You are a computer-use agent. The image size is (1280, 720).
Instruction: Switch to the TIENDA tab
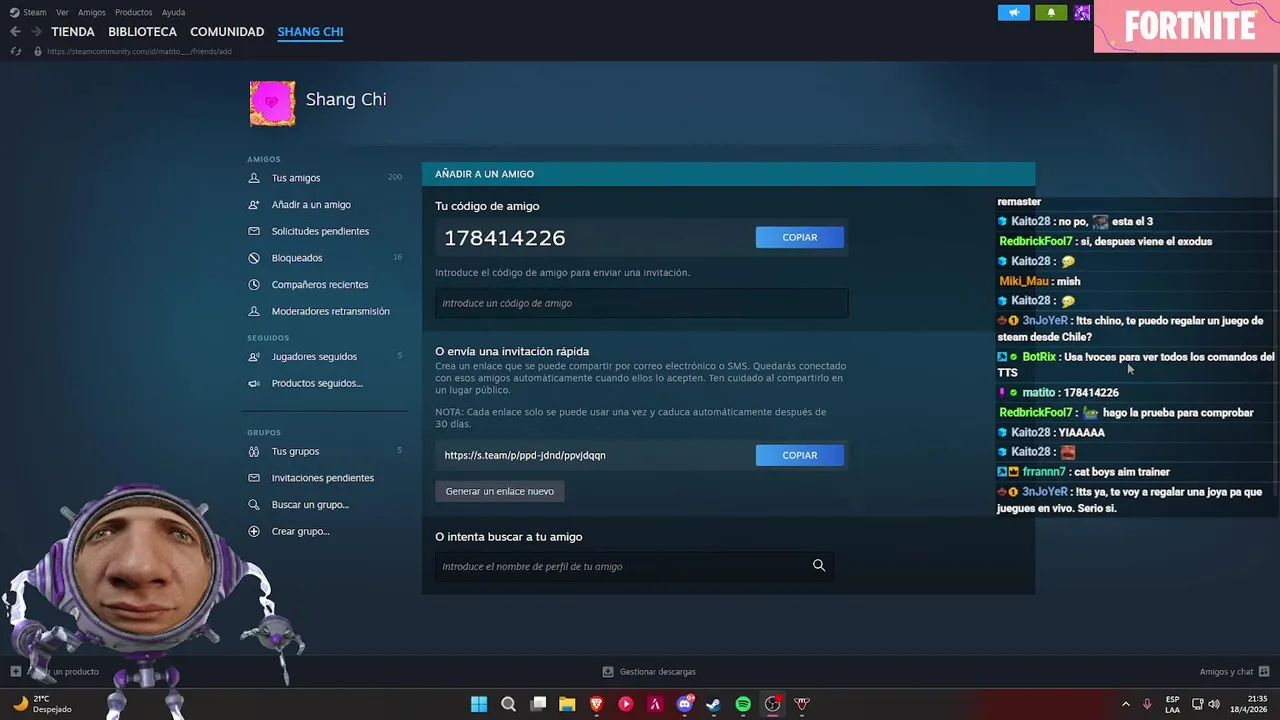[73, 32]
